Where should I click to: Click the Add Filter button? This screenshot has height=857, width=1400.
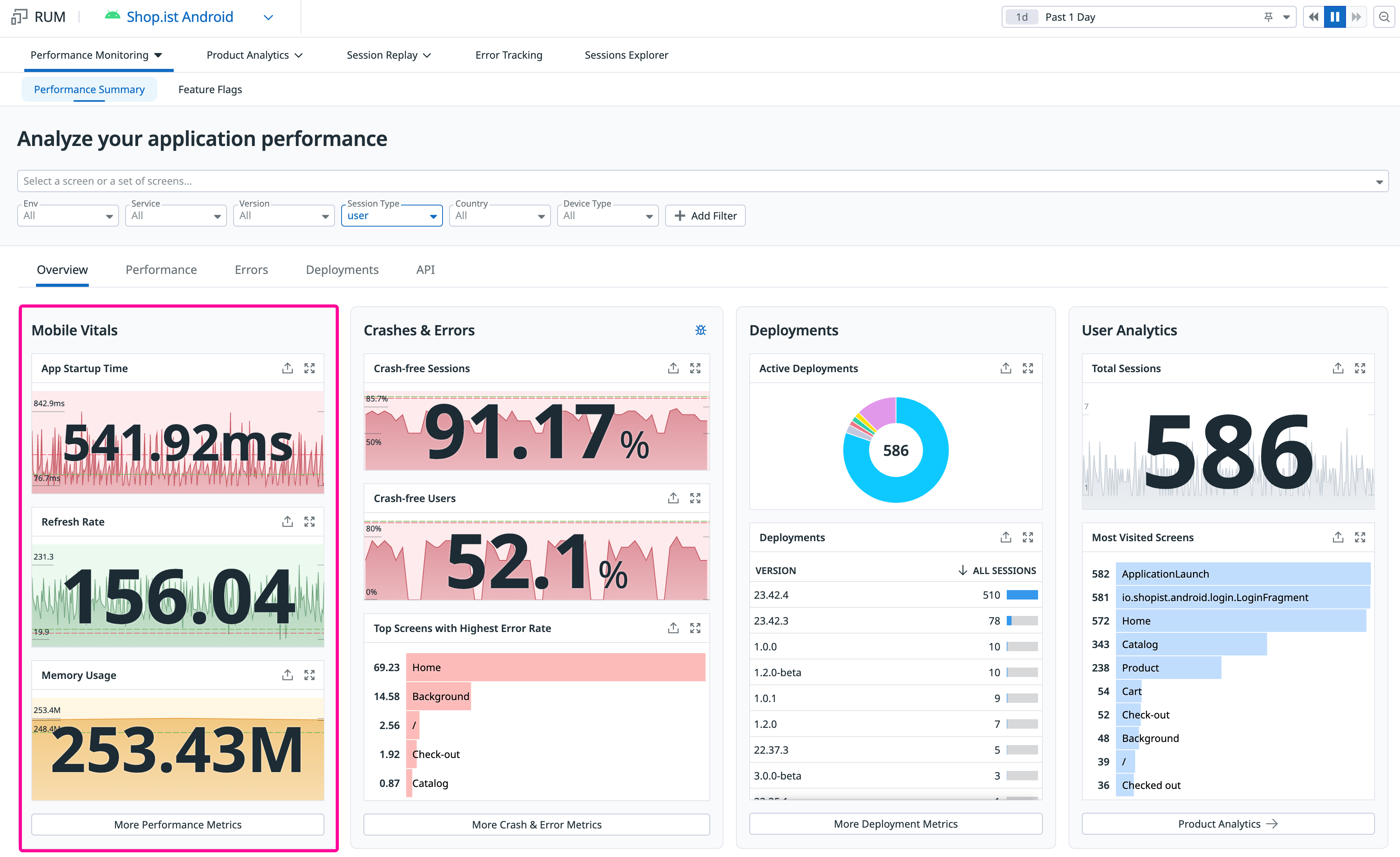(x=705, y=216)
